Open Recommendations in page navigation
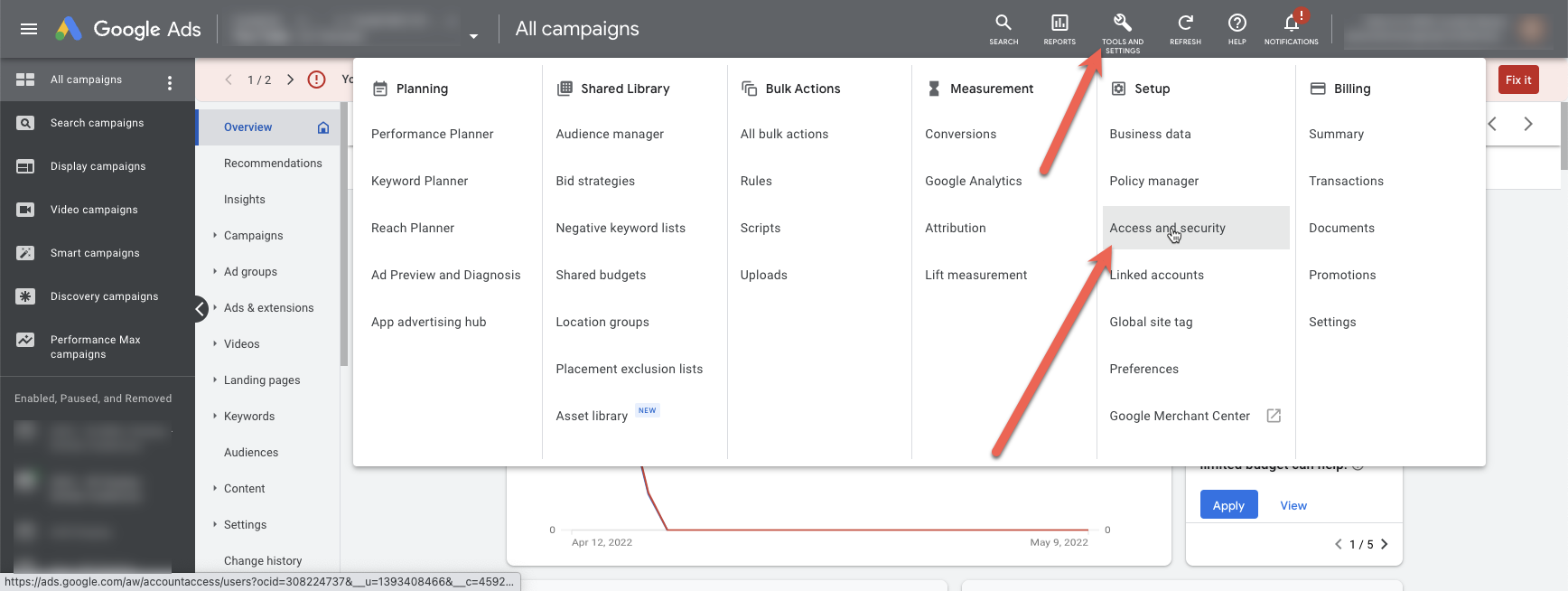Screen dimensions: 1568x591 273,164
